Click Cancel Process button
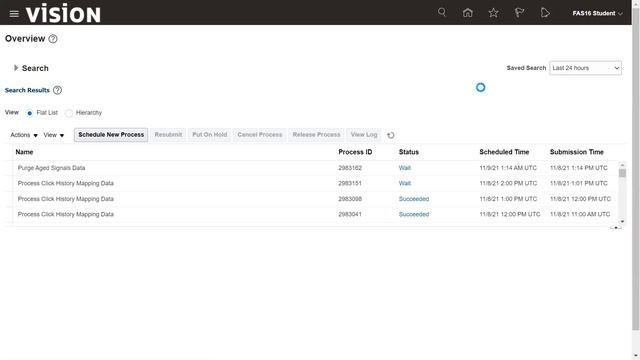This screenshot has height=360, width=640. (260, 135)
